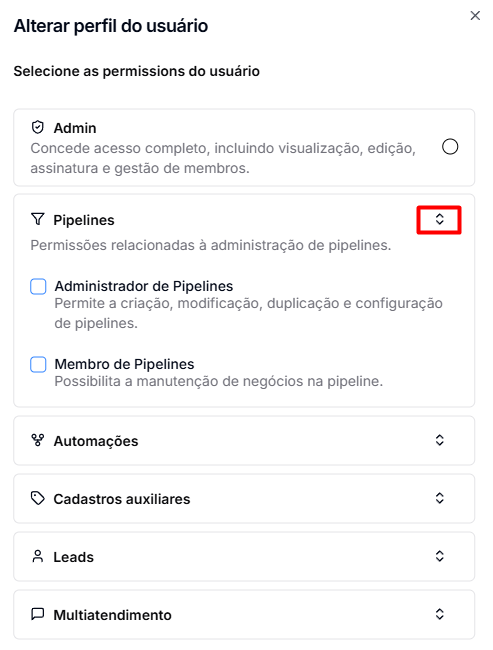Image resolution: width=493 pixels, height=650 pixels.
Task: Click the Automações workflow icon
Action: pos(38,440)
